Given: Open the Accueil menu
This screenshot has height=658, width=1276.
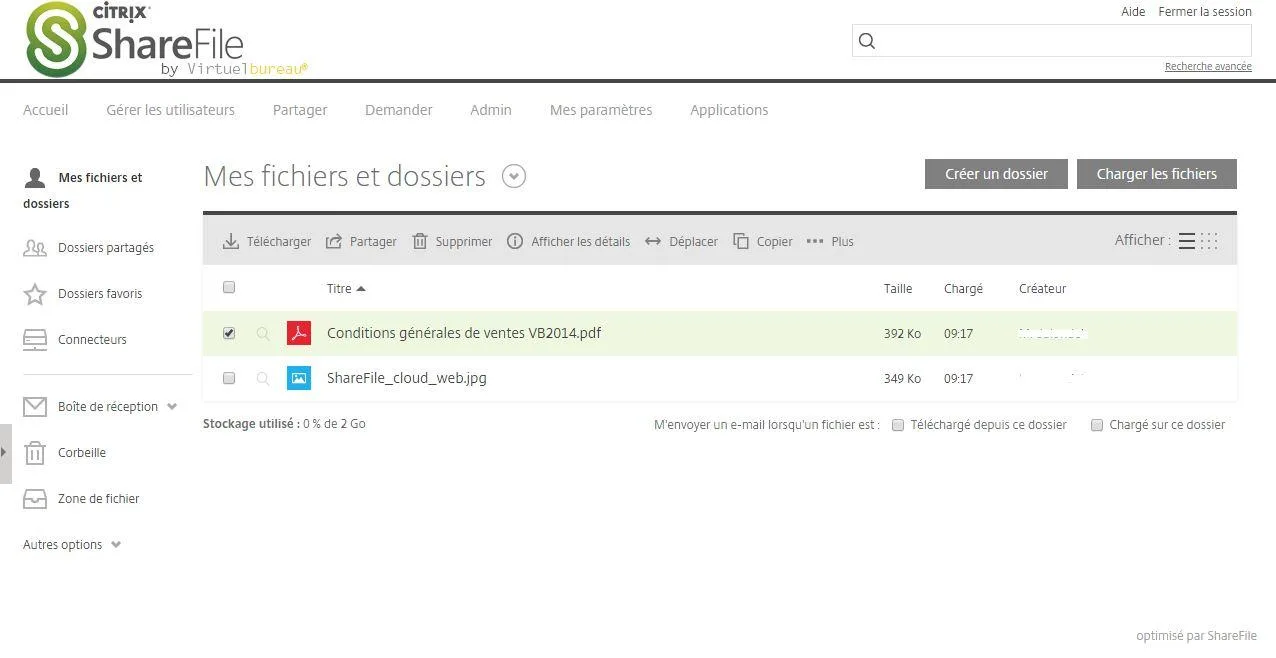Looking at the screenshot, I should 46,110.
